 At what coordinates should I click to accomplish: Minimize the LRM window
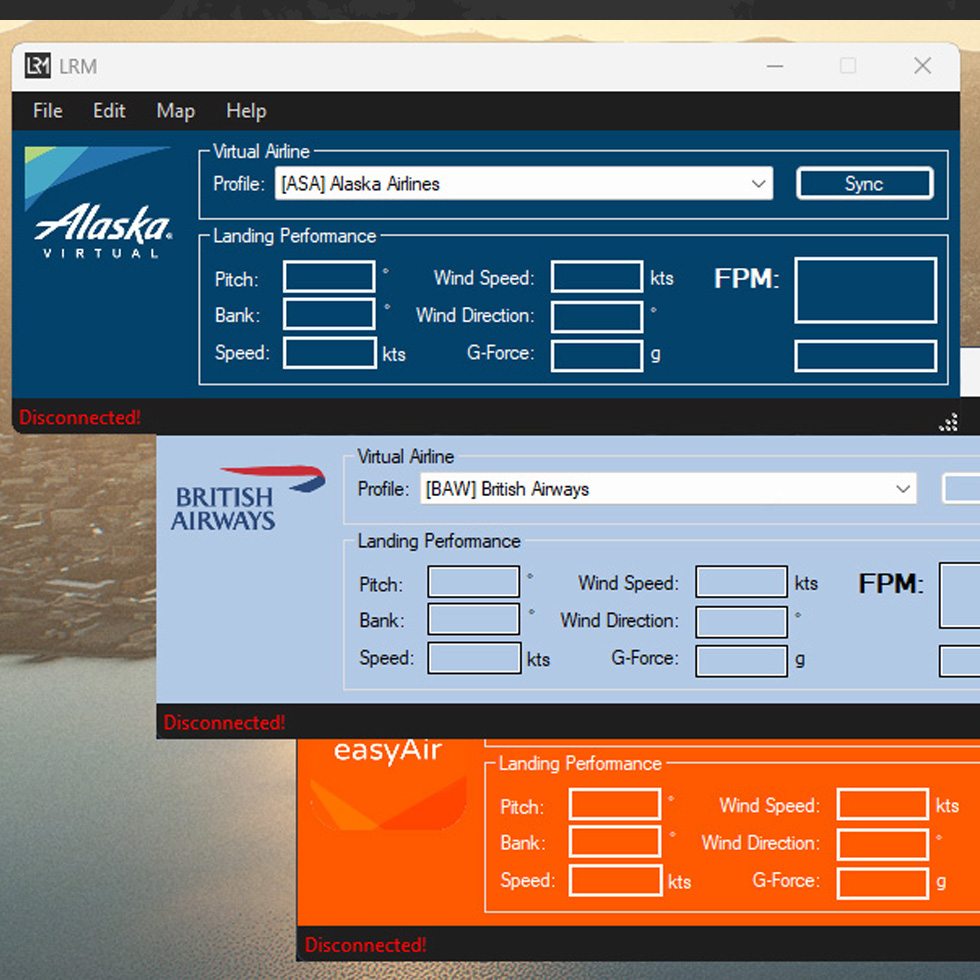pyautogui.click(x=775, y=66)
